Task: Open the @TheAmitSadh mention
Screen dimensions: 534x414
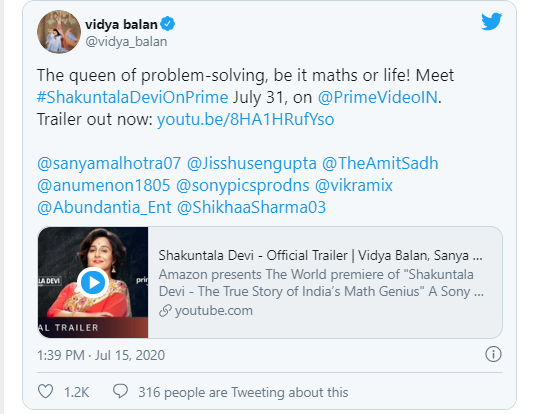Action: click(x=380, y=163)
